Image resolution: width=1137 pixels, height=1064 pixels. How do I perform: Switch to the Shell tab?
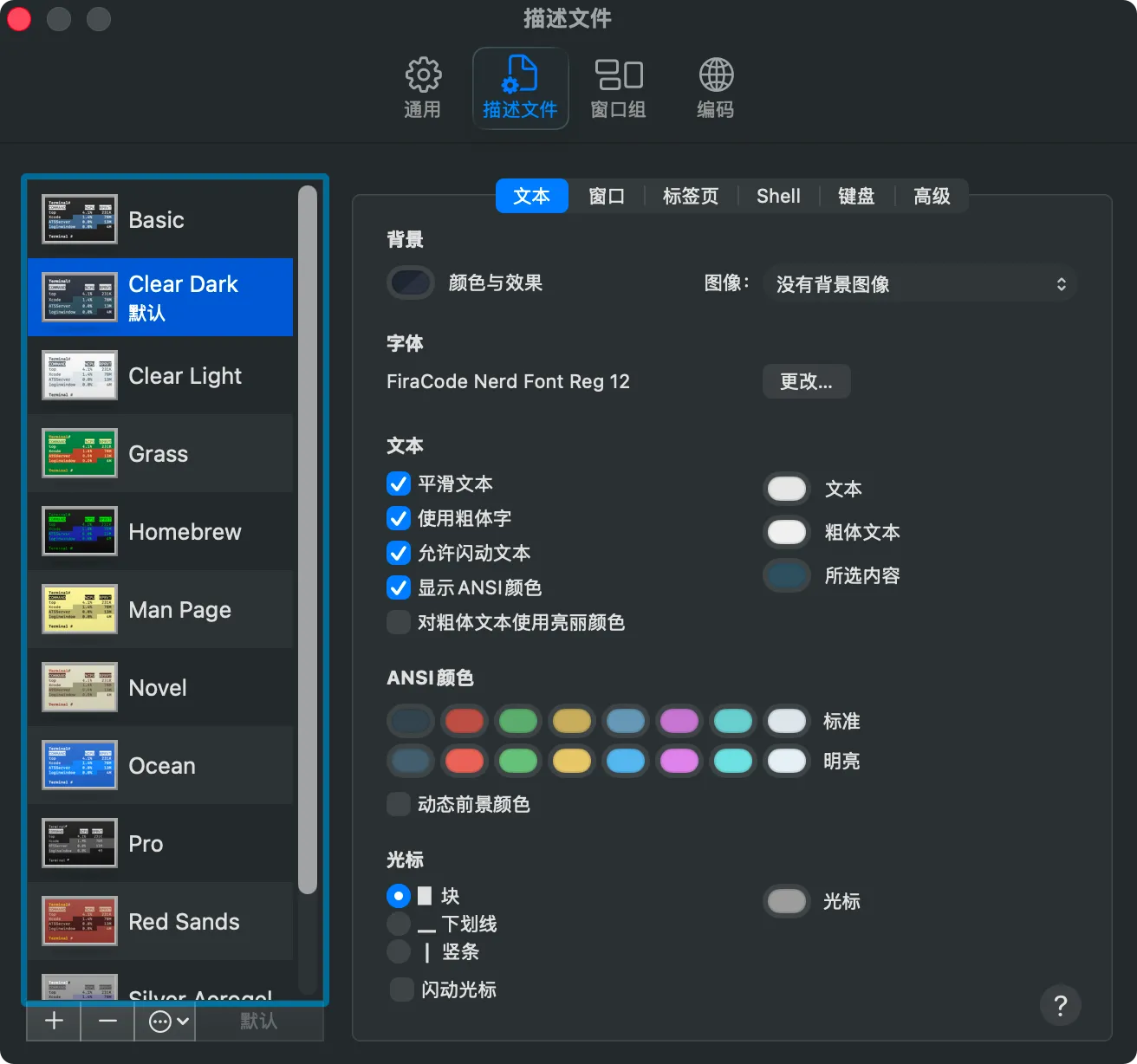pos(777,196)
